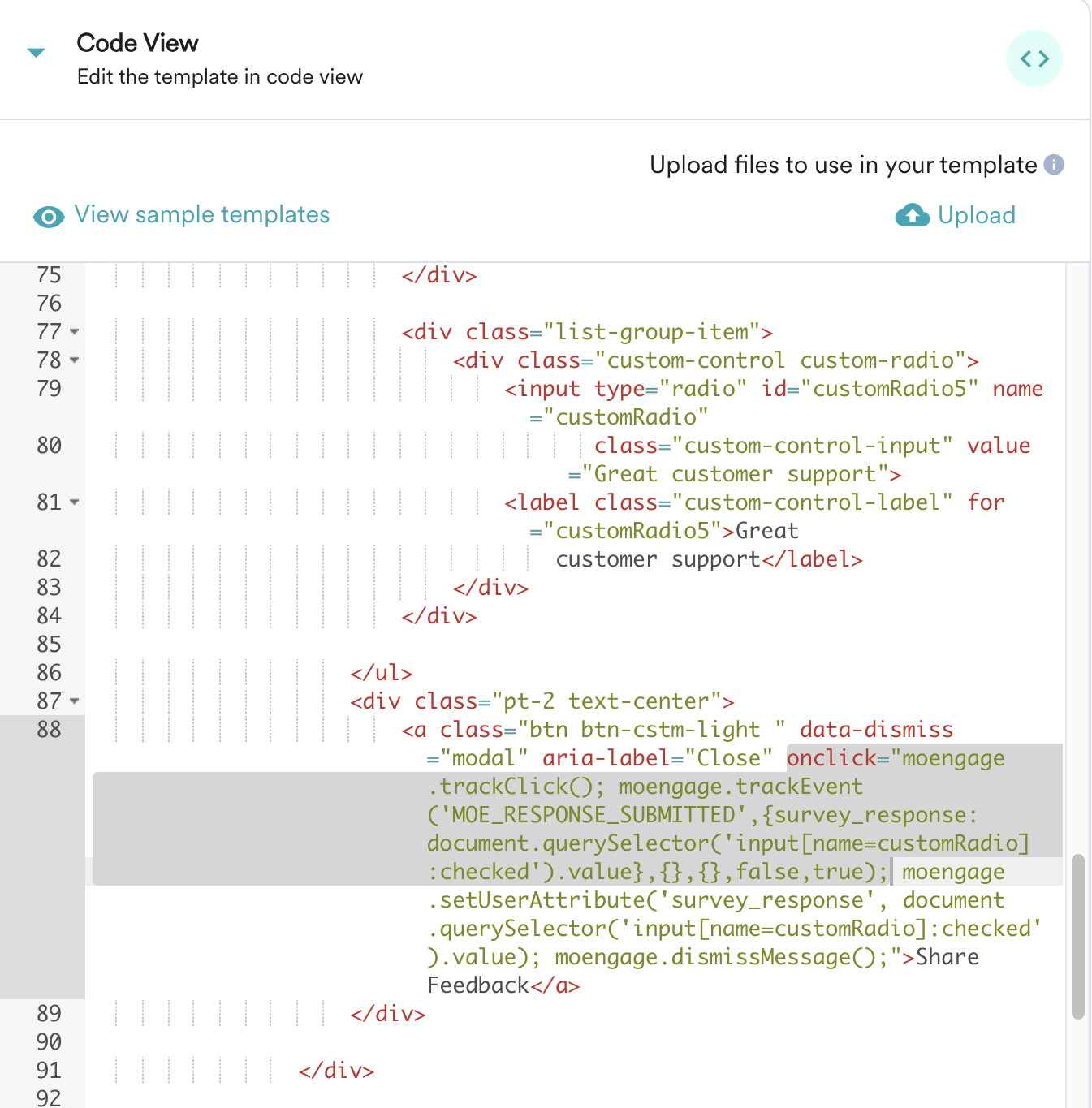Fold the div at line 87

click(75, 701)
